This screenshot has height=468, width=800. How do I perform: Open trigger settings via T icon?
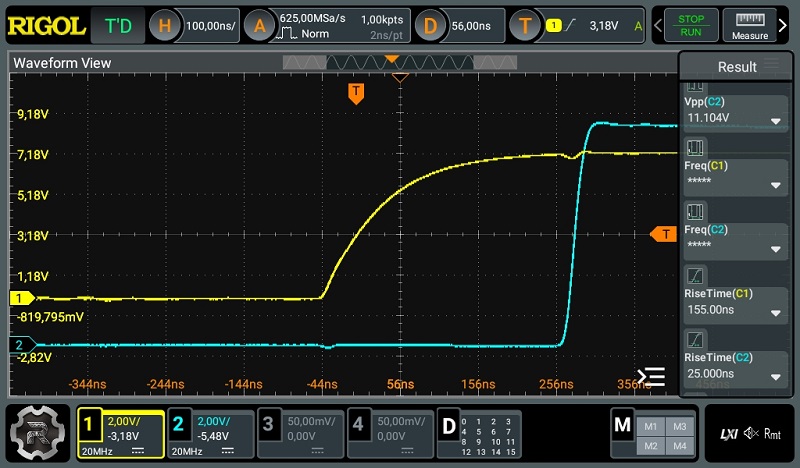click(x=525, y=26)
